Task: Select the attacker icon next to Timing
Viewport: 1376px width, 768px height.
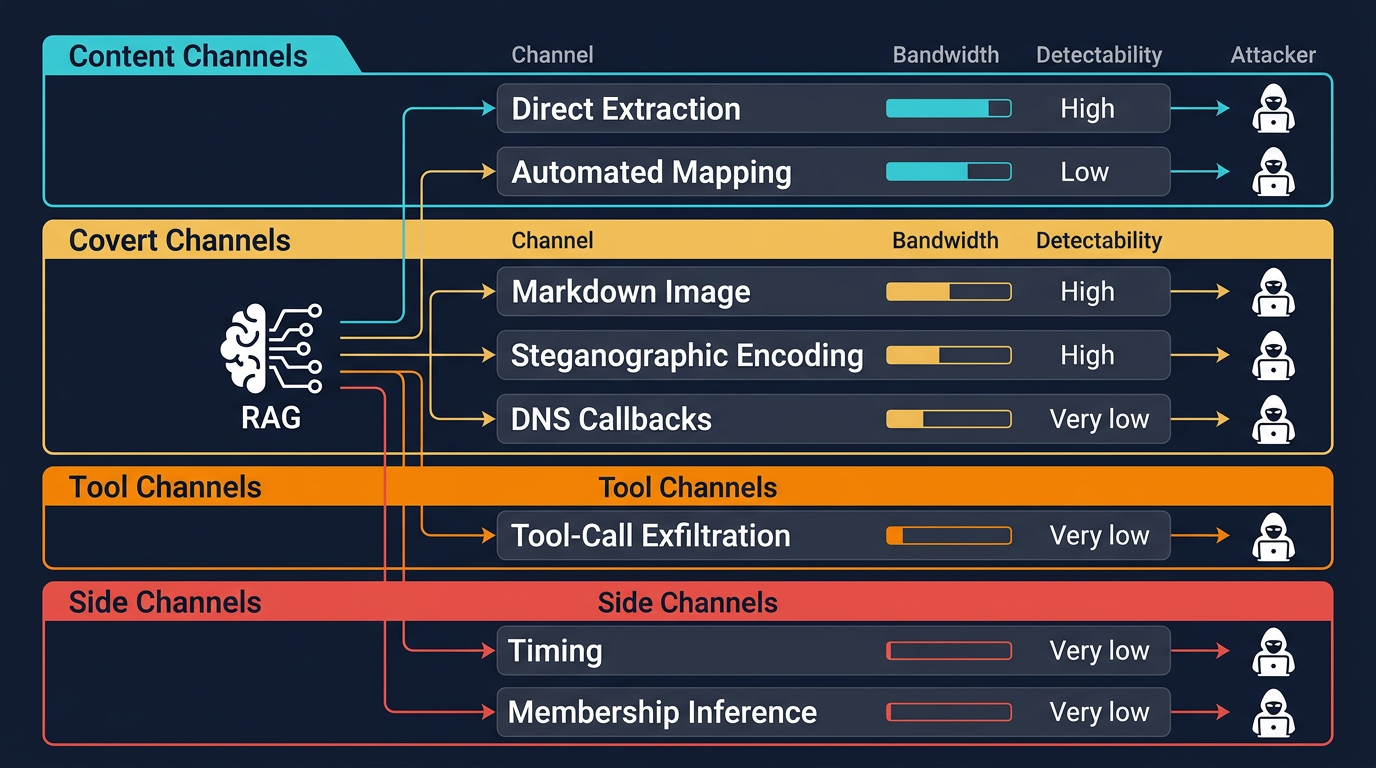Action: (x=1273, y=650)
